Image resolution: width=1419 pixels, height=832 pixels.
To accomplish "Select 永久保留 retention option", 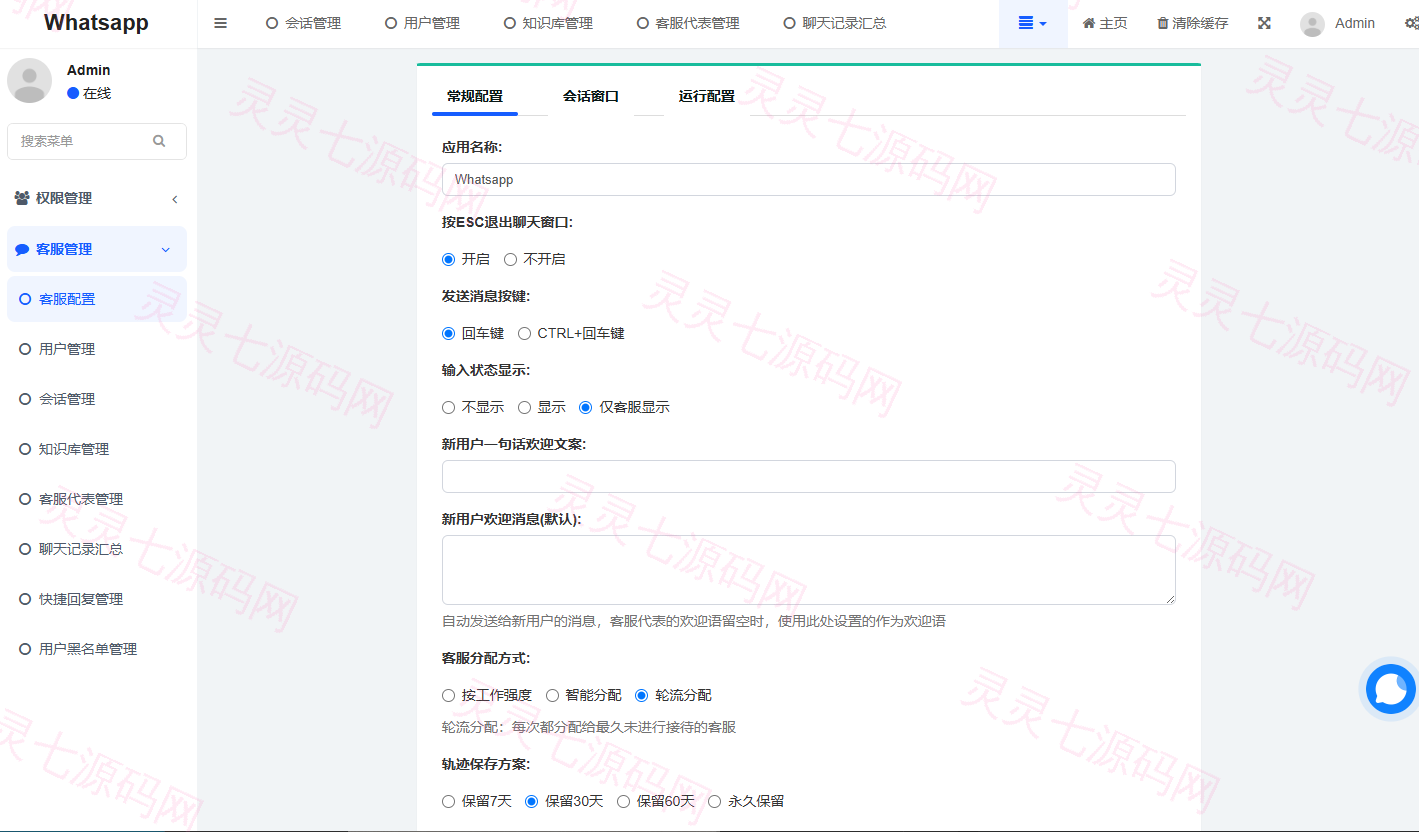I will [714, 801].
